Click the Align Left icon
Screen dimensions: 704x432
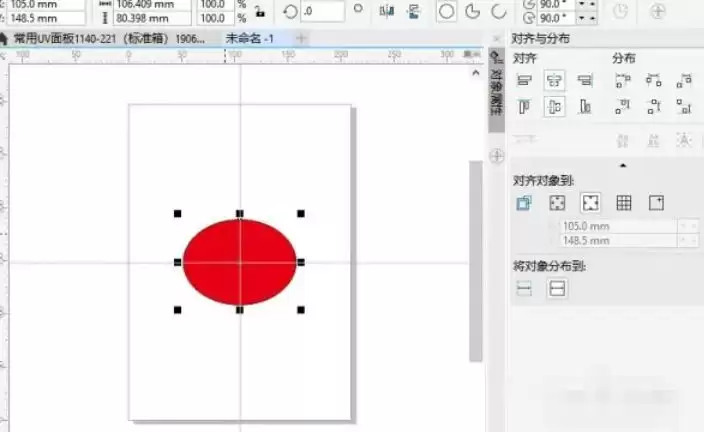[x=524, y=81]
